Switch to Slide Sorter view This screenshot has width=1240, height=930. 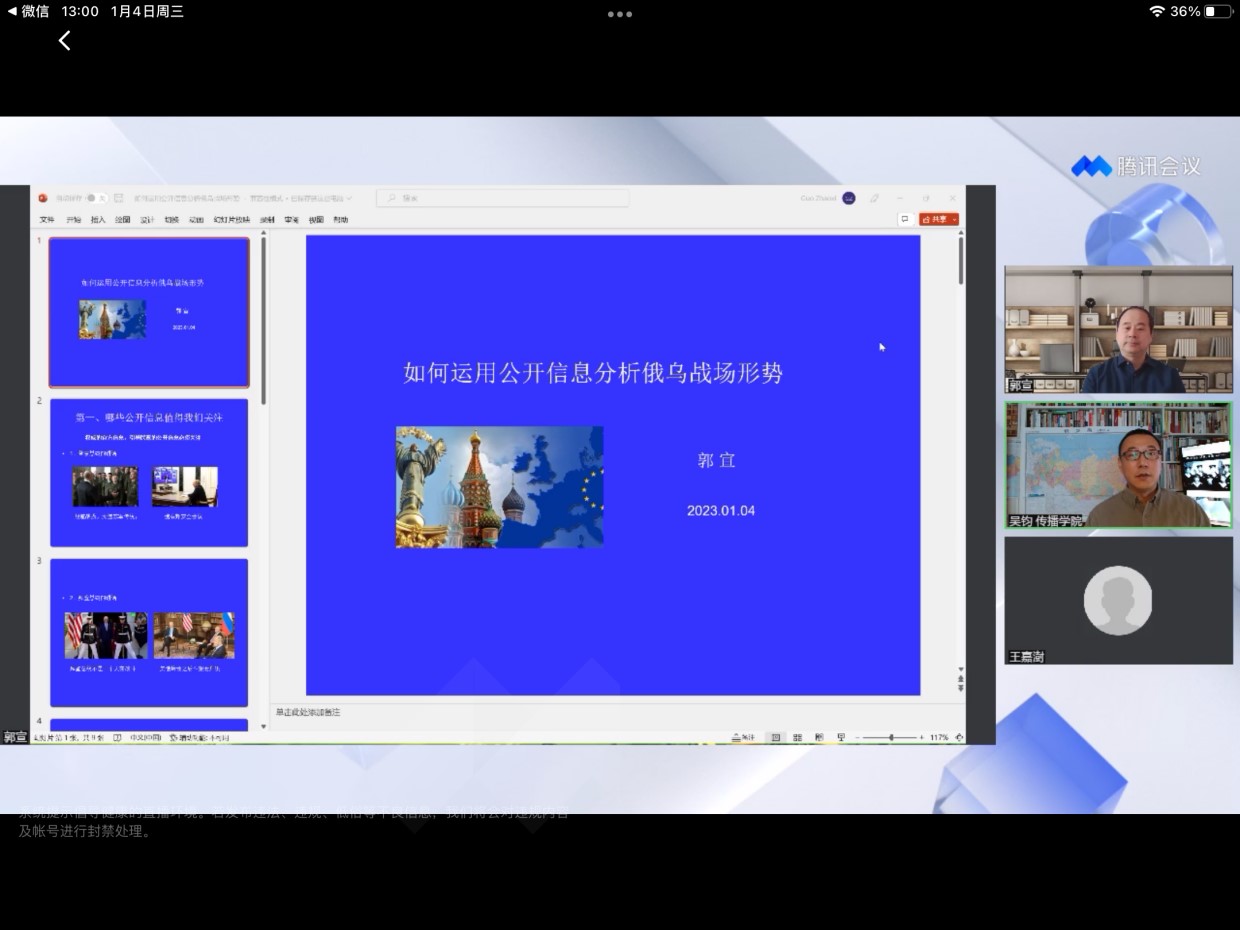tap(797, 737)
